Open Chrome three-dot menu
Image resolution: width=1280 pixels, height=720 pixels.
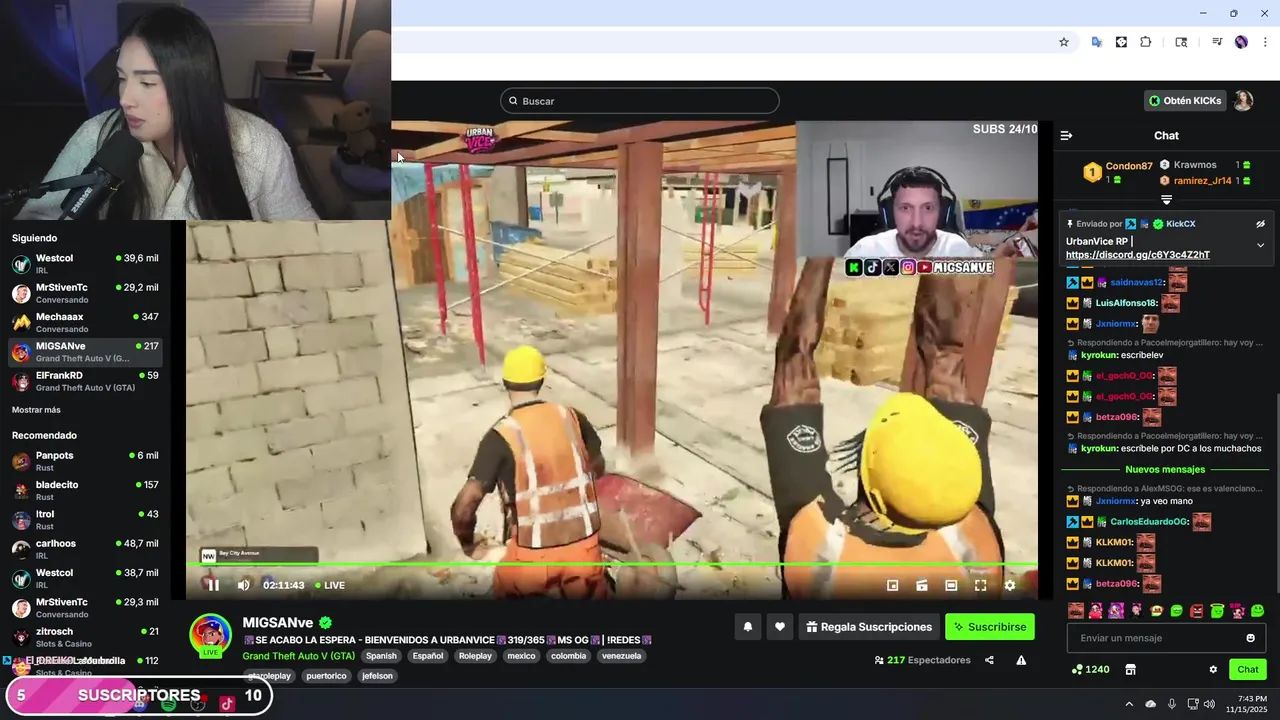tap(1265, 42)
